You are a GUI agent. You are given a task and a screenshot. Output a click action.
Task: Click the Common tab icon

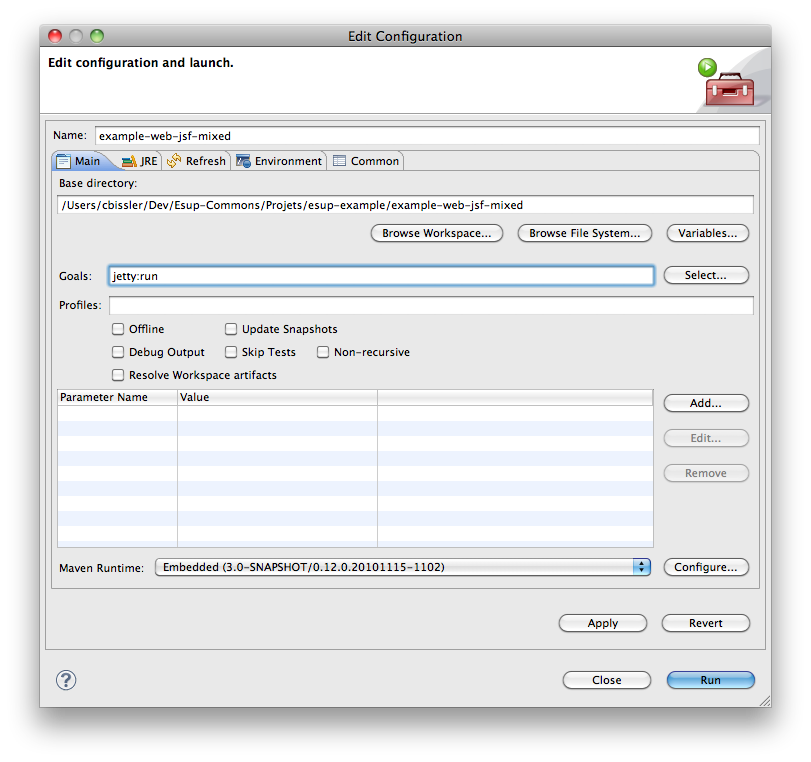point(340,161)
